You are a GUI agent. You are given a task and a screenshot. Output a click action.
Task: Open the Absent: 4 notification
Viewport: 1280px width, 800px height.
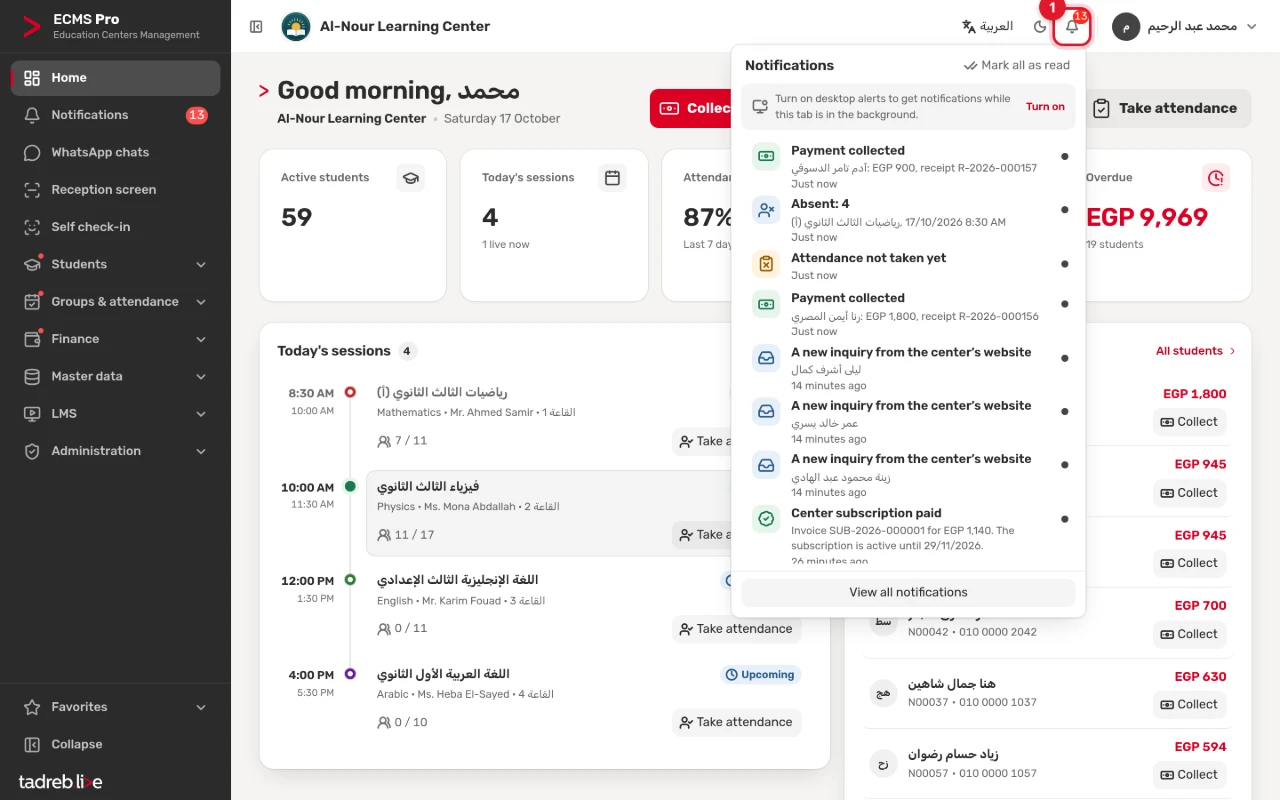click(x=908, y=220)
